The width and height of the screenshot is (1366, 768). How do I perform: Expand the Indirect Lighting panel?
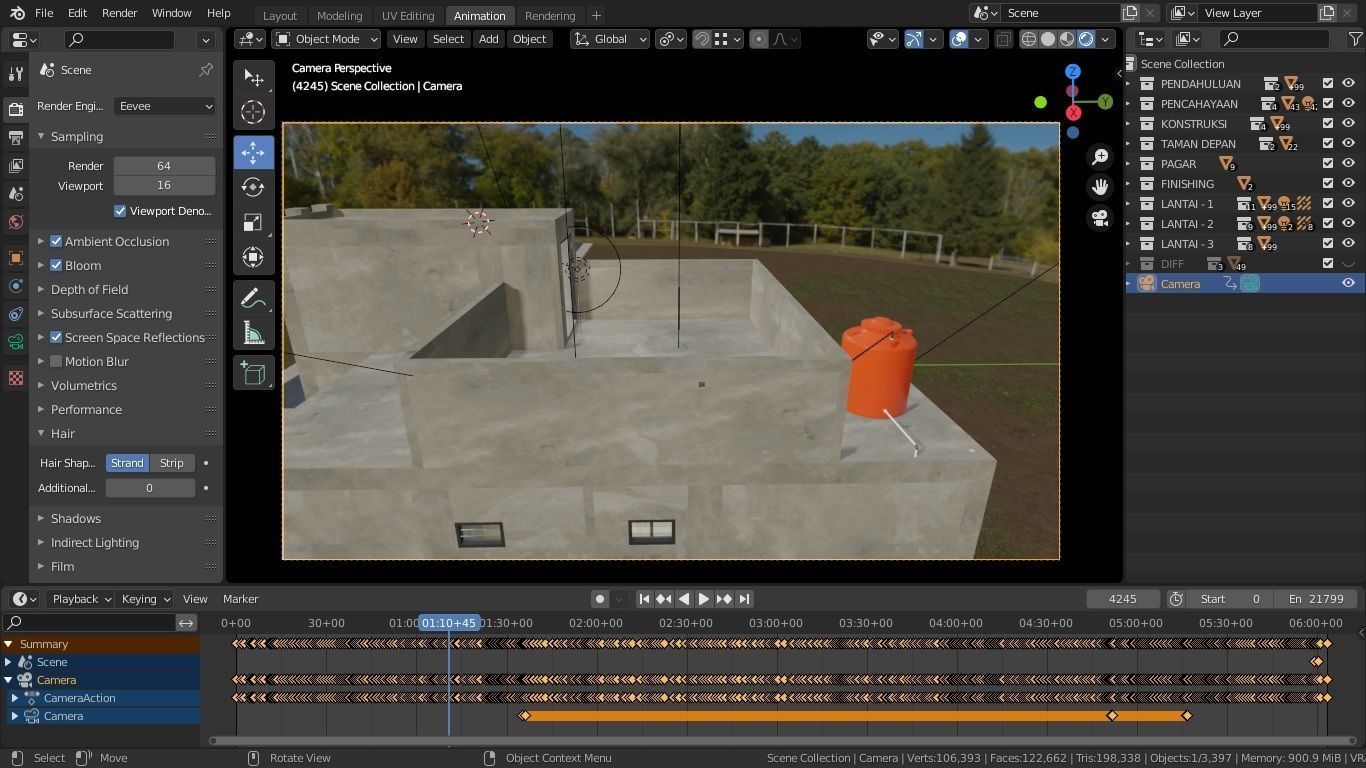[x=95, y=542]
